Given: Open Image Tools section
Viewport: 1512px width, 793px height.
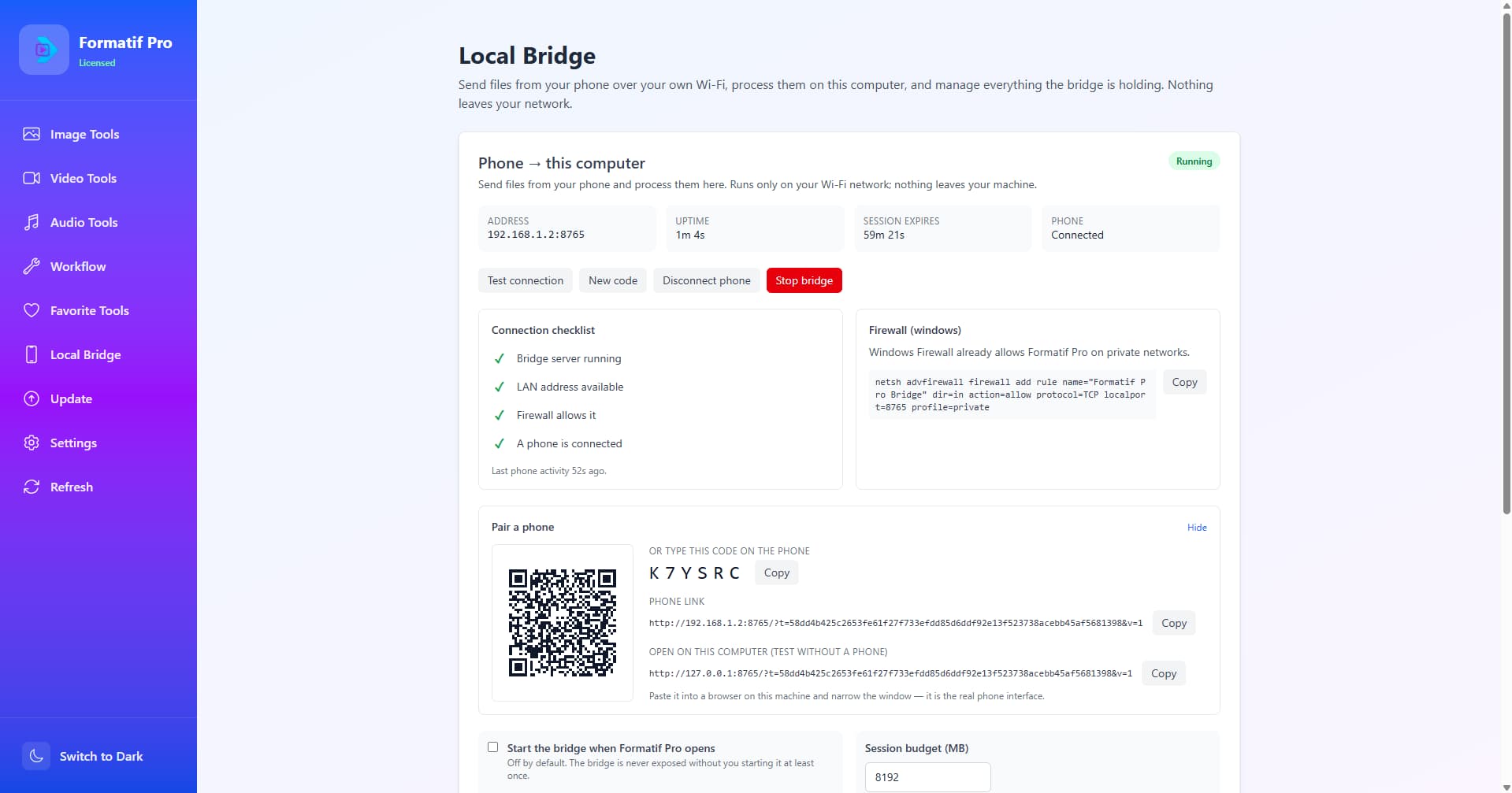Looking at the screenshot, I should (84, 134).
